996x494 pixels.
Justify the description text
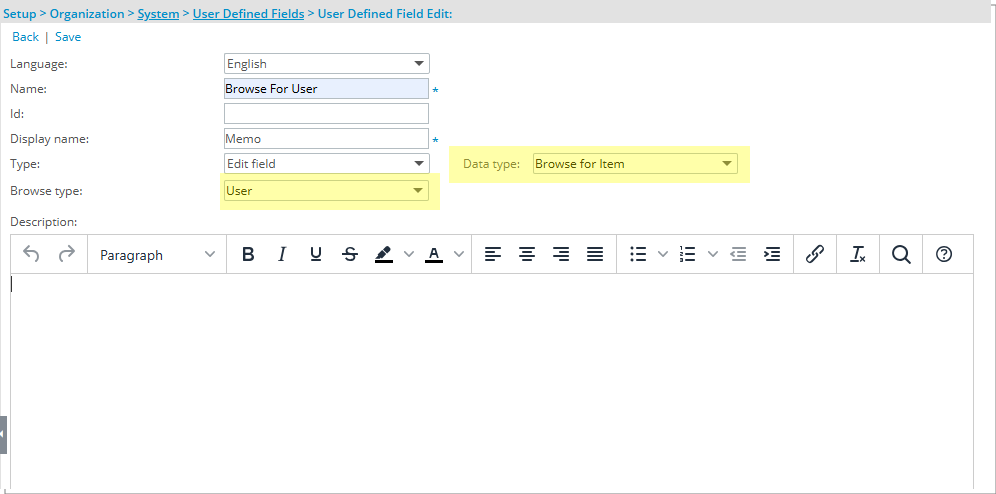pos(595,255)
